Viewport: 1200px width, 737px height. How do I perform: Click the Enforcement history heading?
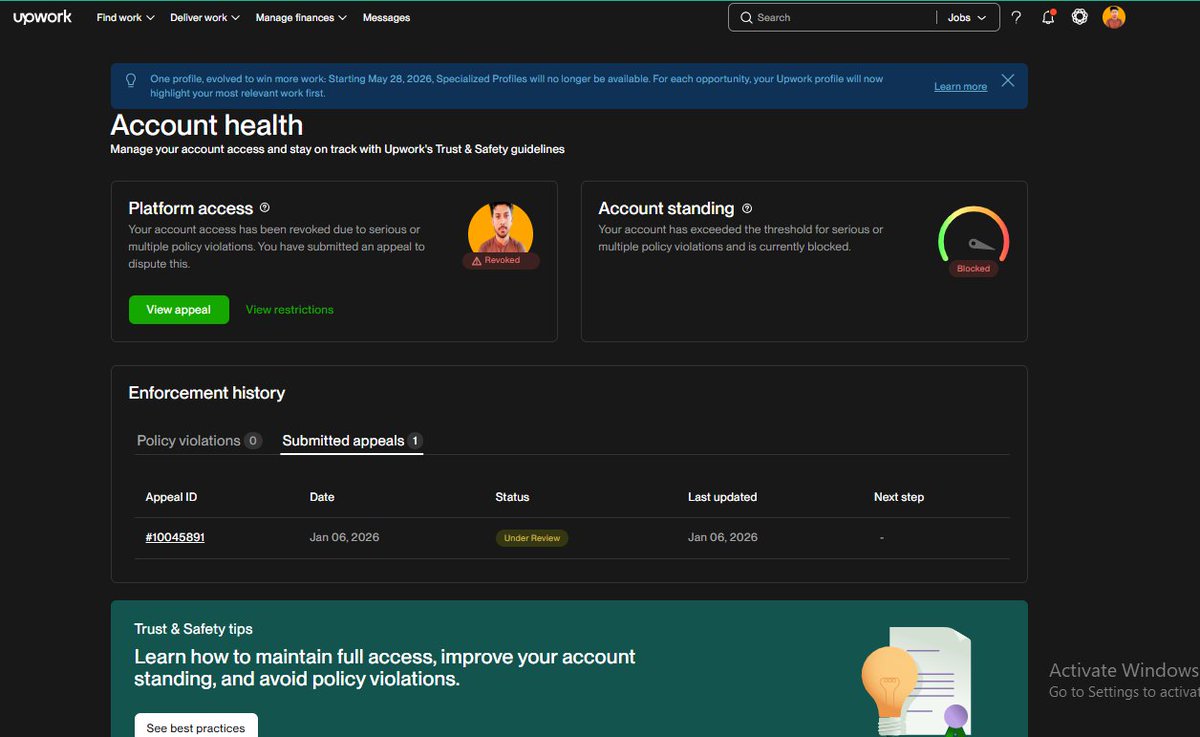coord(207,393)
